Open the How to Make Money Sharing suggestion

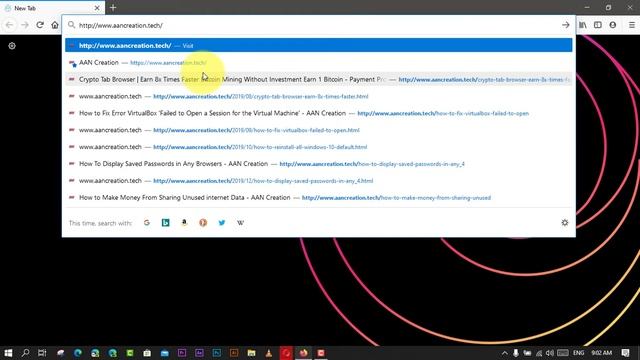click(x=318, y=198)
